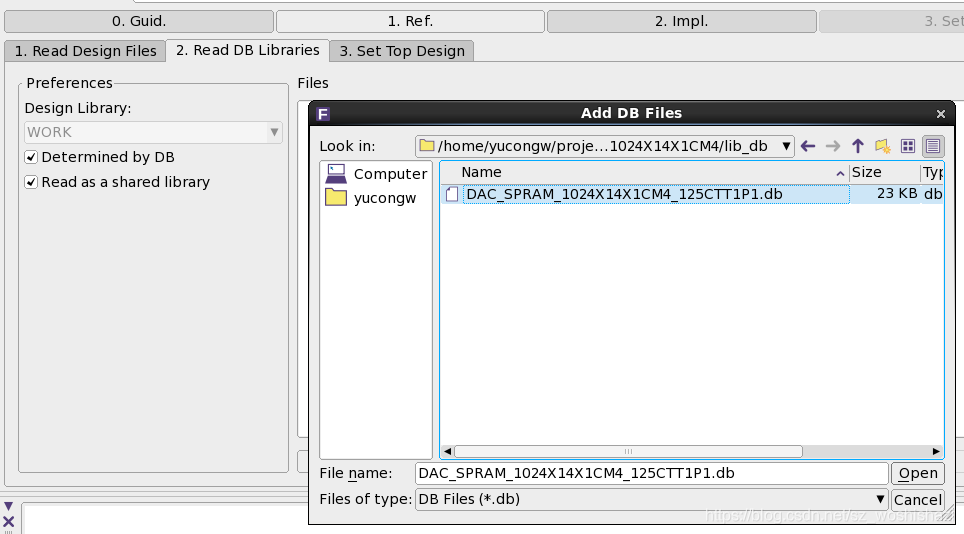Open the yucongw folder shortcut
This screenshot has height=534, width=964.
[x=371, y=198]
